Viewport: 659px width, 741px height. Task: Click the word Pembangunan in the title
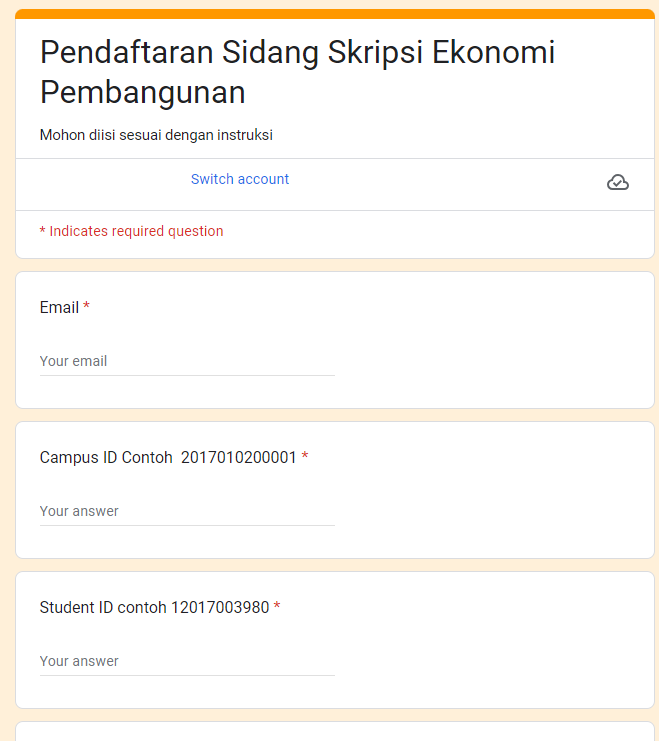[x=143, y=93]
